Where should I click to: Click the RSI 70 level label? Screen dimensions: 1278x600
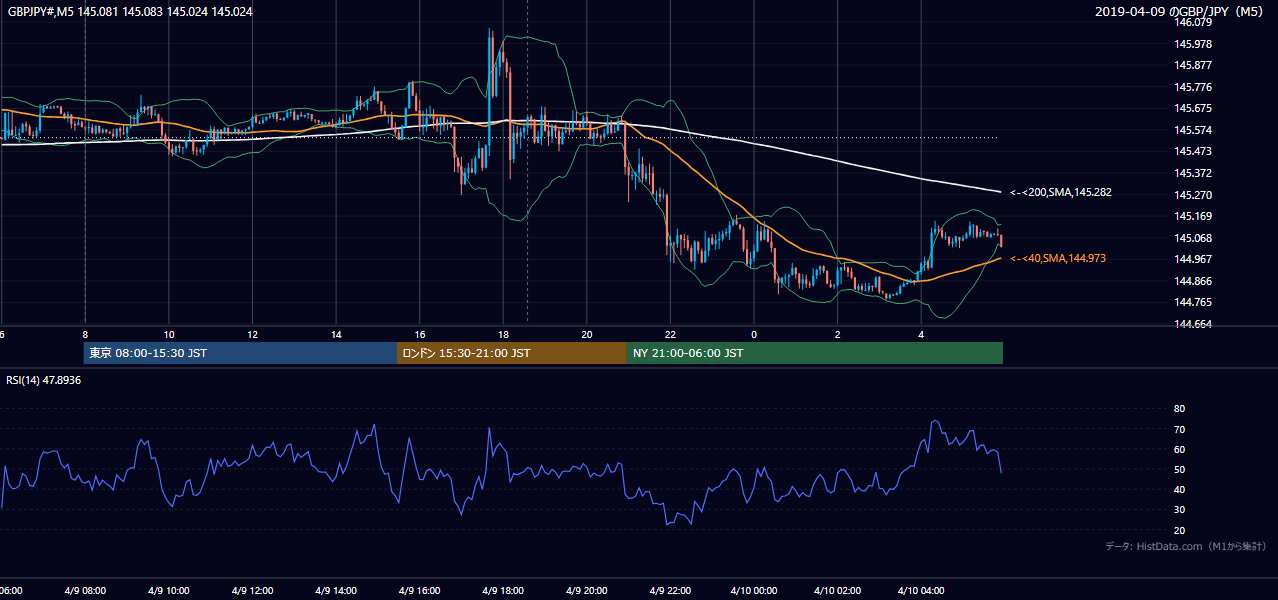pyautogui.click(x=1179, y=429)
